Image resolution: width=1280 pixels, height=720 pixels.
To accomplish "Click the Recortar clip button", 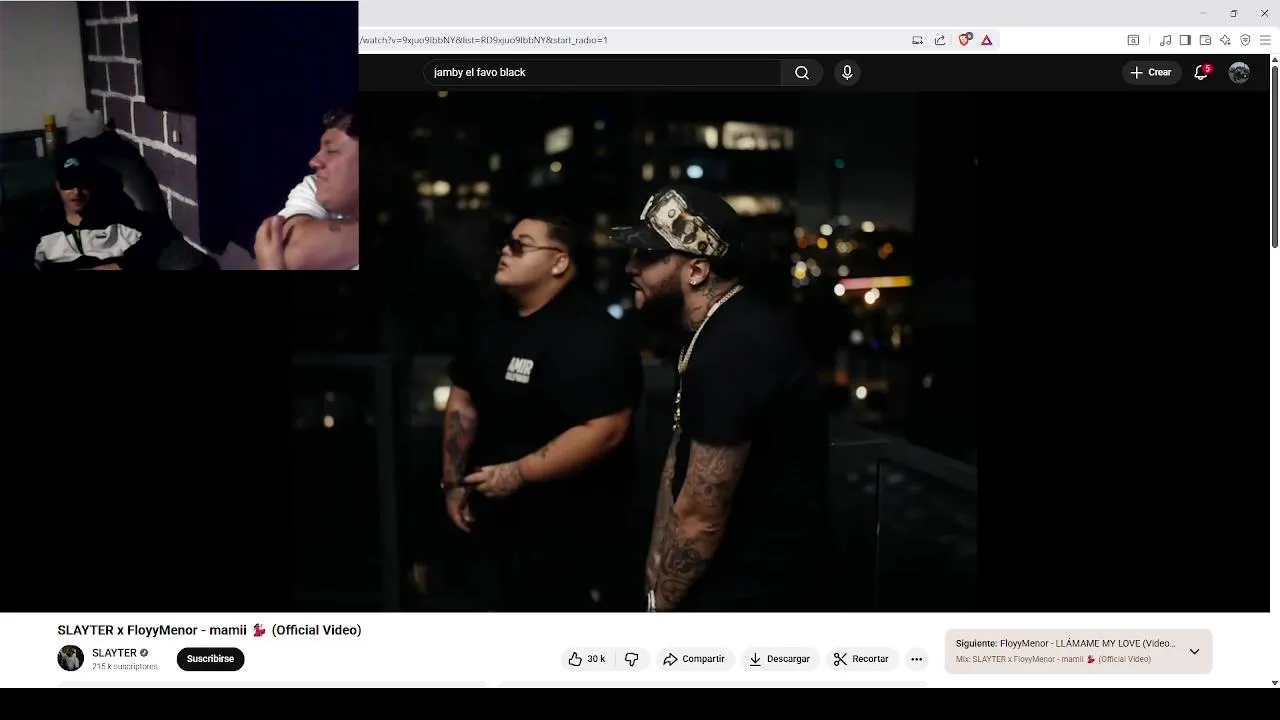I will pyautogui.click(x=861, y=659).
